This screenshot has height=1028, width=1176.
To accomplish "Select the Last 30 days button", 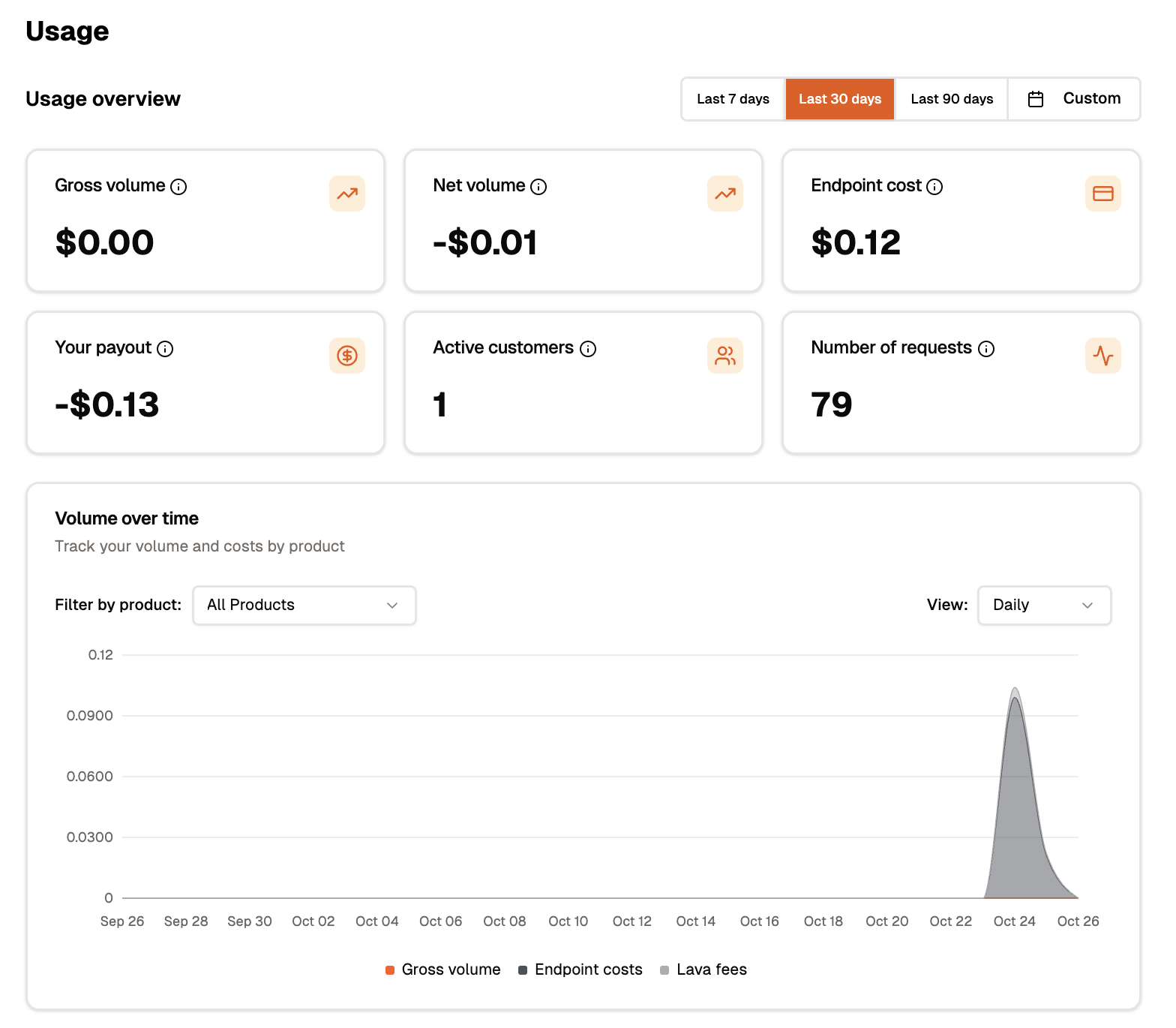I will point(840,99).
